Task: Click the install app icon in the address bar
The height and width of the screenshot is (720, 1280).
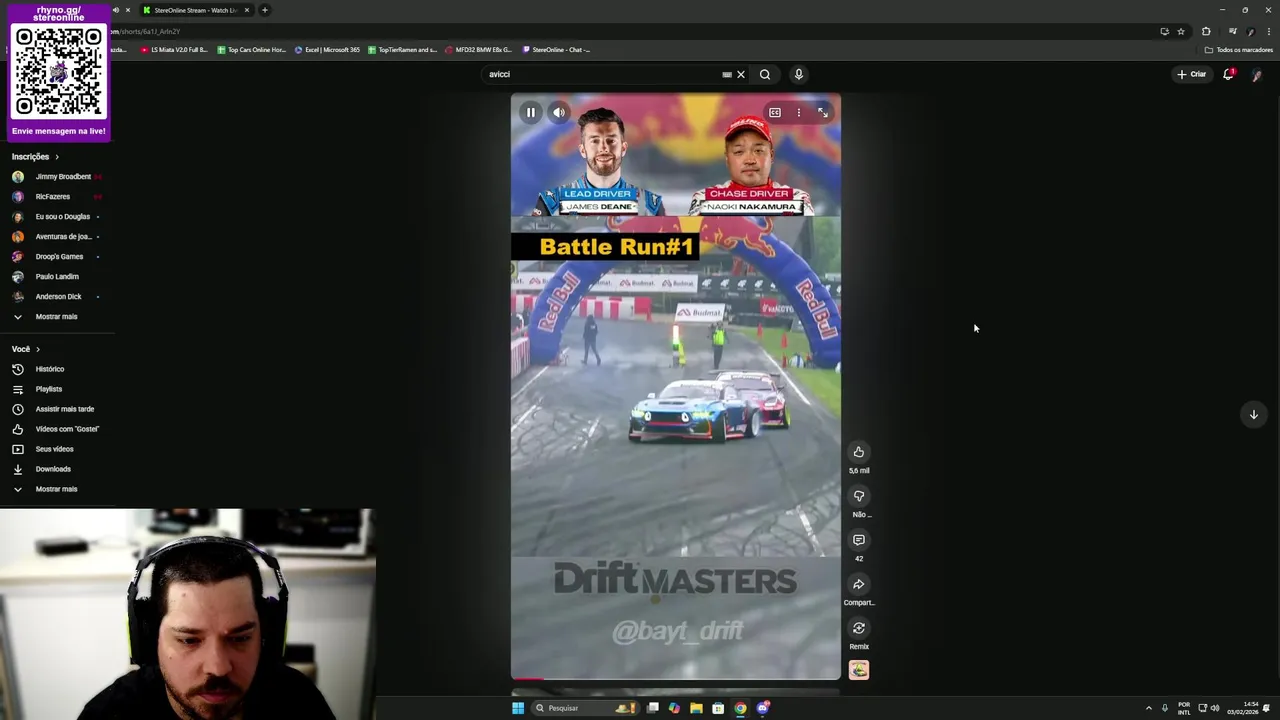Action: 1164,32
